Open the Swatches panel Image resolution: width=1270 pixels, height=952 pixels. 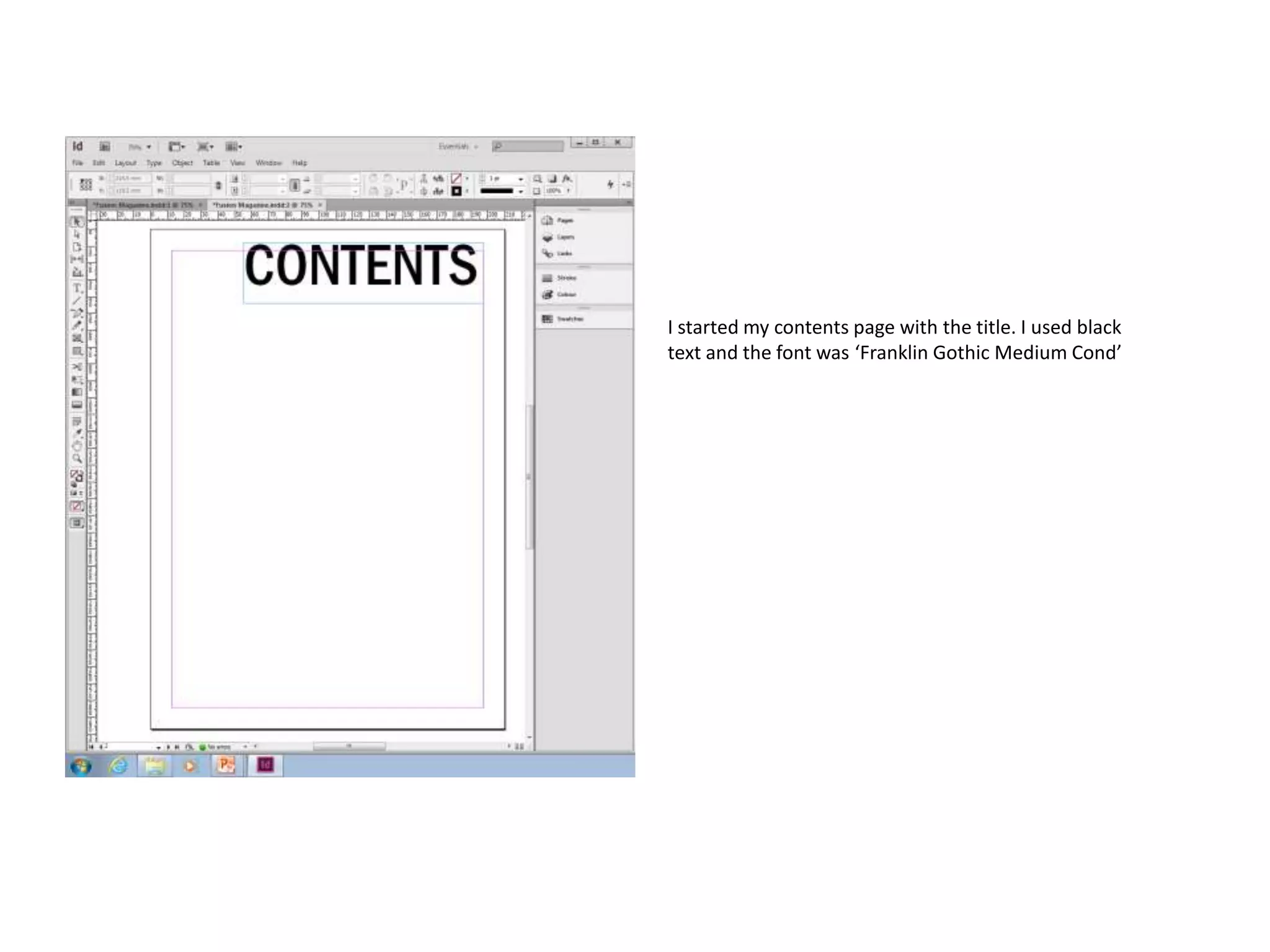562,319
